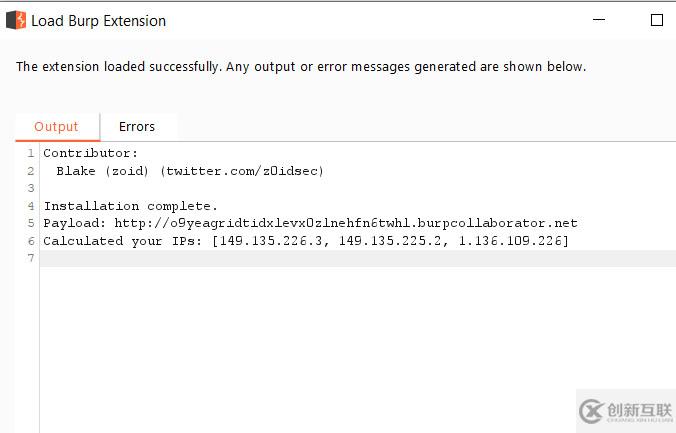Click the watermark logo in corner
The height and width of the screenshot is (433, 676).
click(x=626, y=411)
